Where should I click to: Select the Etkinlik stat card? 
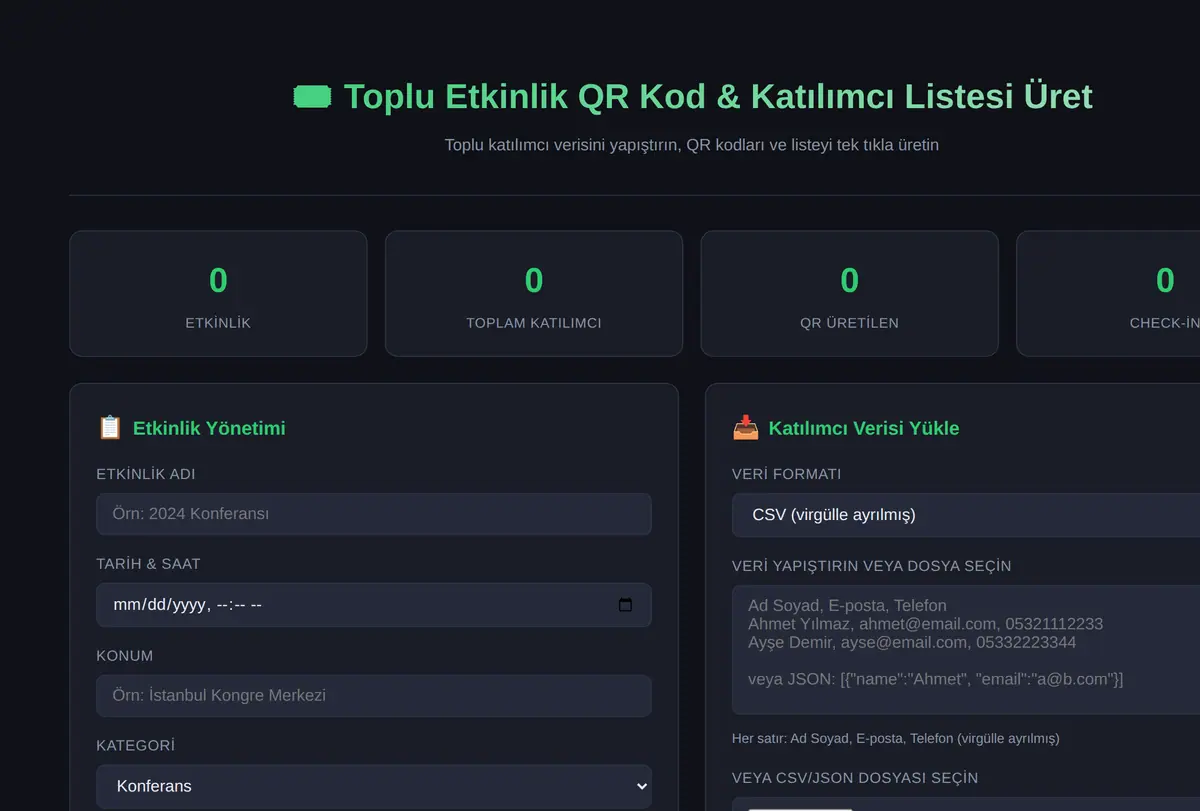click(218, 294)
